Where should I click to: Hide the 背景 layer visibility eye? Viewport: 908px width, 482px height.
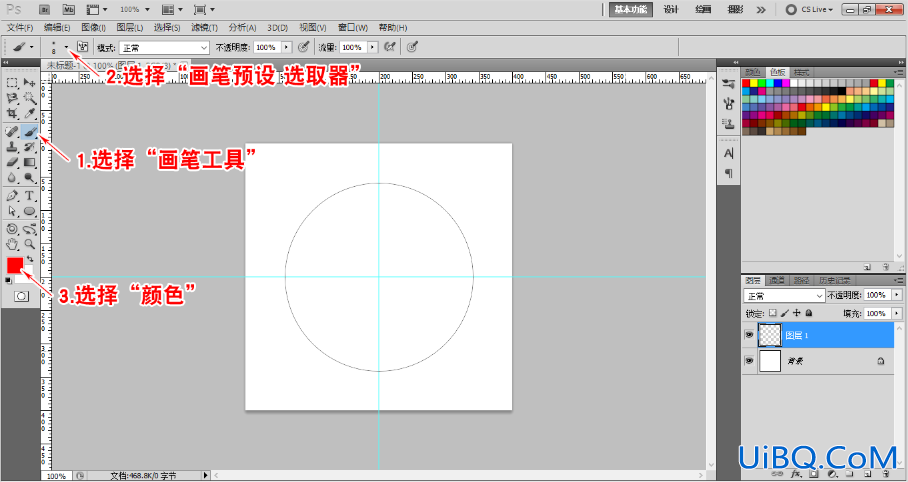pos(749,360)
